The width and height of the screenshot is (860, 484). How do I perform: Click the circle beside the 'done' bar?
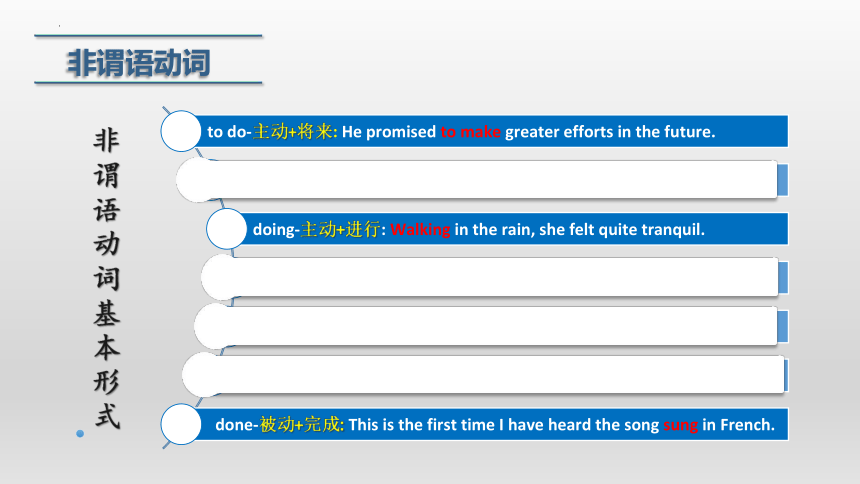tap(181, 424)
